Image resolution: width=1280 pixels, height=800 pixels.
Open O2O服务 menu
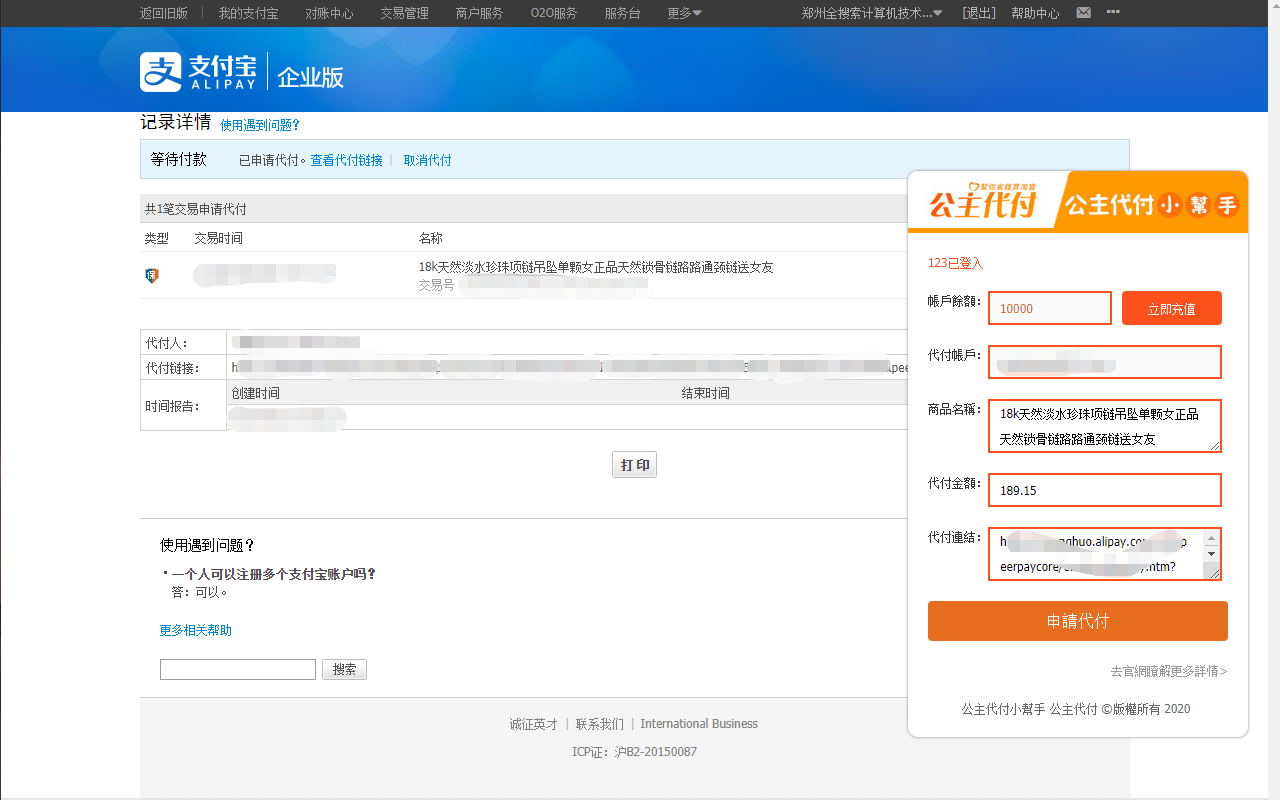[x=554, y=13]
